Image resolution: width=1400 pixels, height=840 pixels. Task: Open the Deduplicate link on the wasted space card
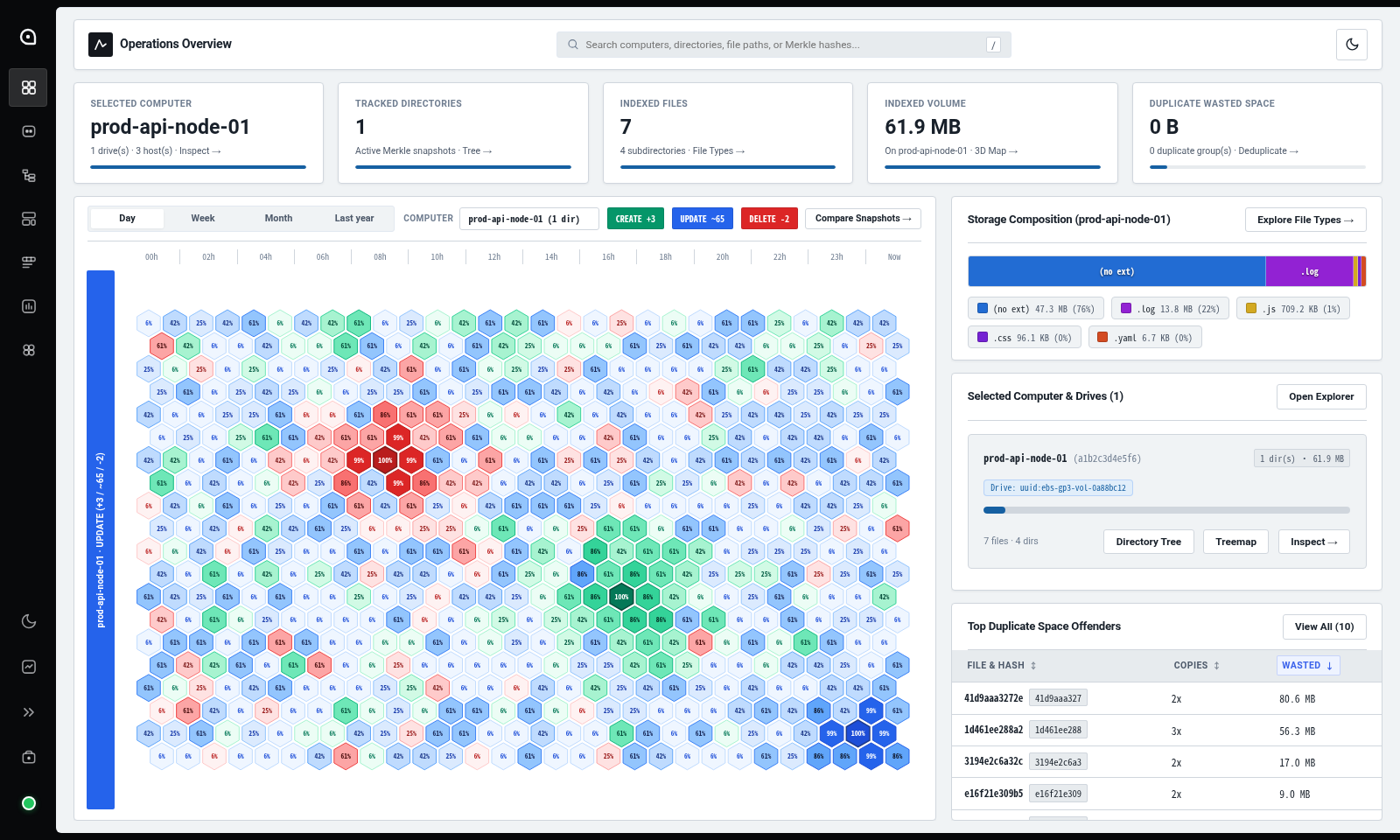pos(1268,150)
